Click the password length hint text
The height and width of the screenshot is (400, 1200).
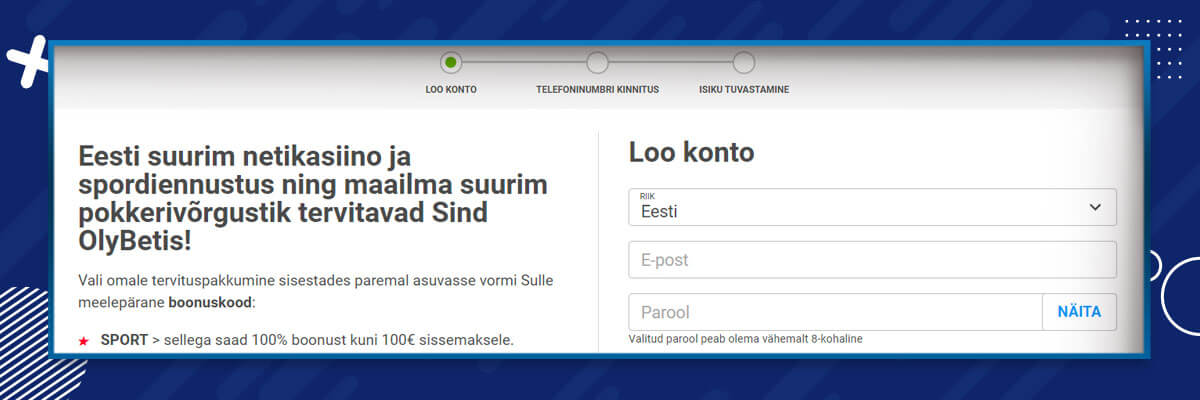pos(745,339)
